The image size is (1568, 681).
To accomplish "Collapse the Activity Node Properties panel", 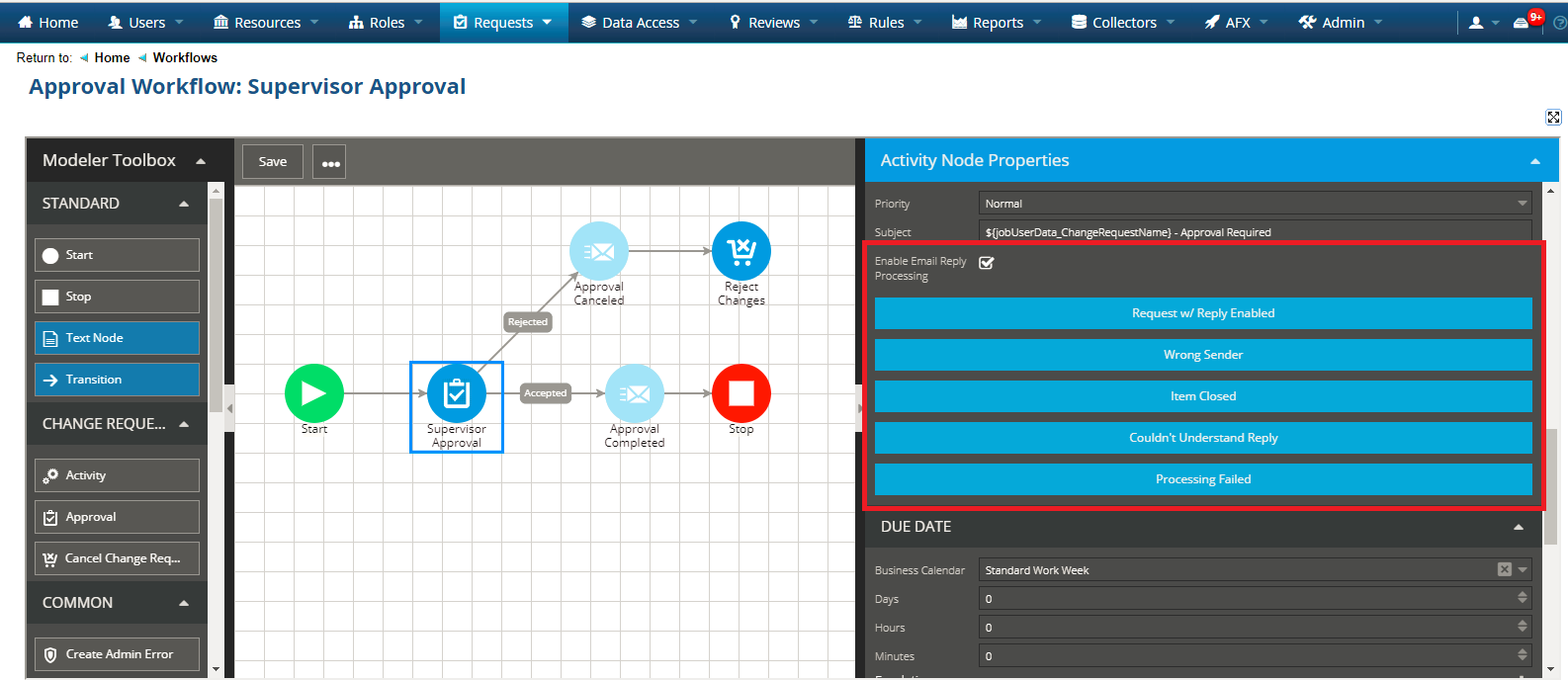I will coord(1534,161).
